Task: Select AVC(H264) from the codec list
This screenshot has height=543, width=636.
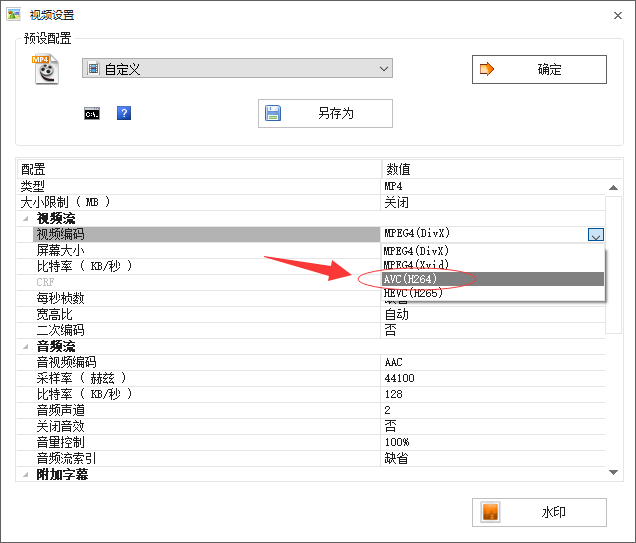Action: pos(480,279)
